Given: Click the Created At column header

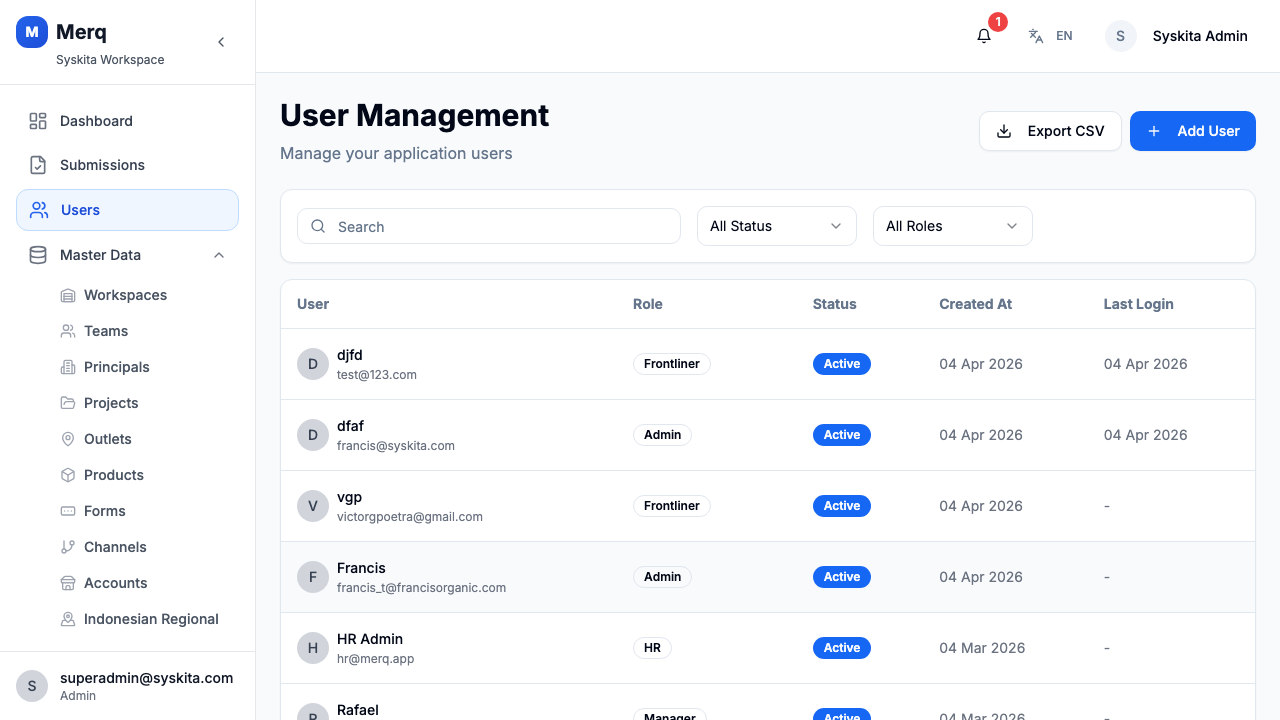Looking at the screenshot, I should [x=976, y=304].
